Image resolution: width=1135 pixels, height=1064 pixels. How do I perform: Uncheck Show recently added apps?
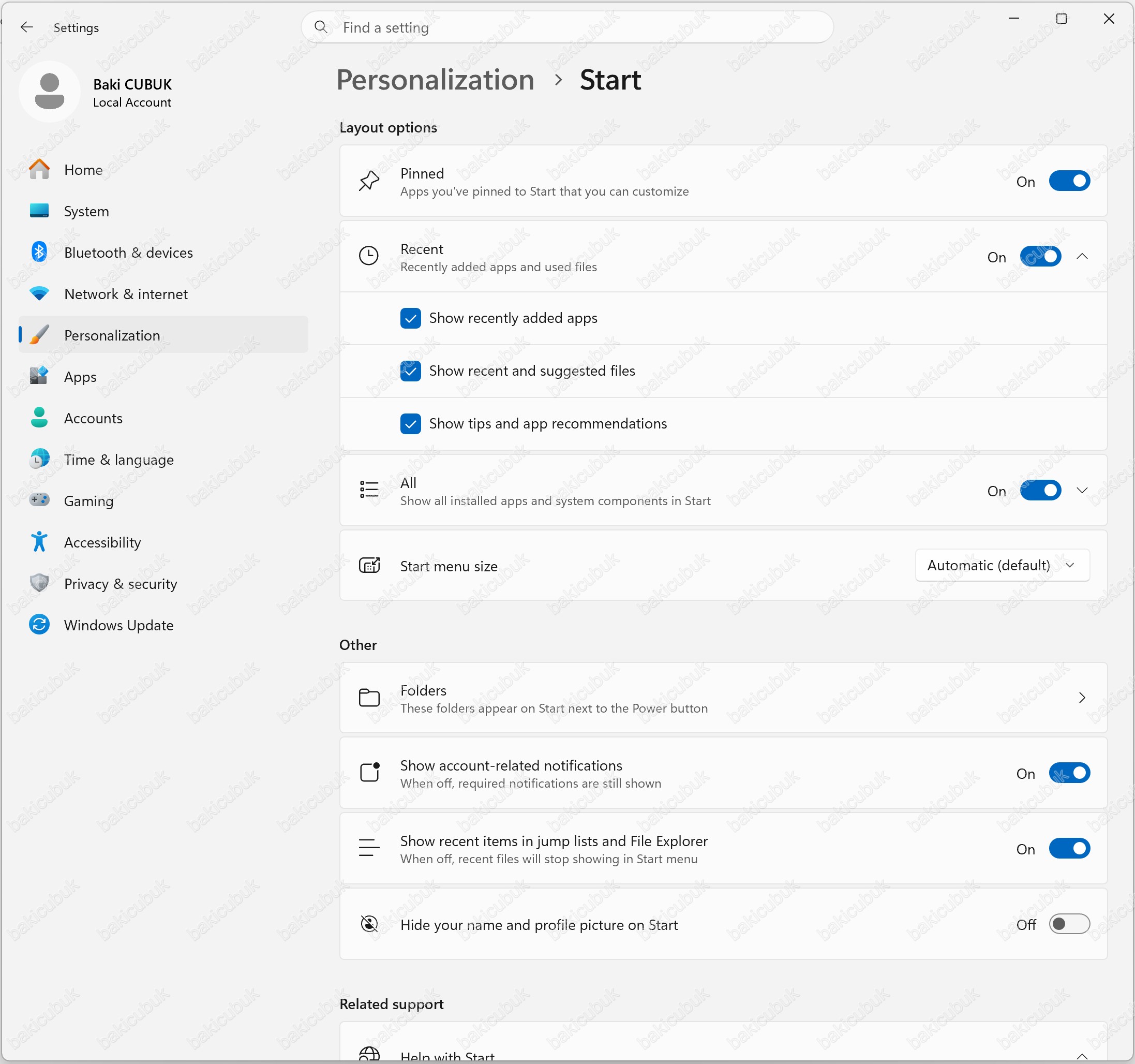411,318
